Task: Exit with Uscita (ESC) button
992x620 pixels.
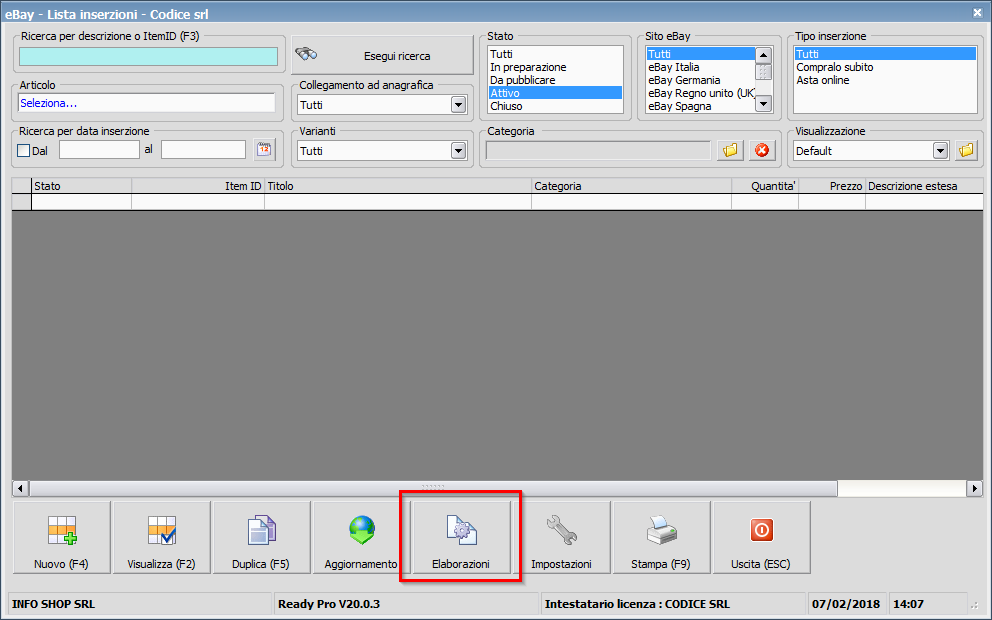Action: click(761, 537)
